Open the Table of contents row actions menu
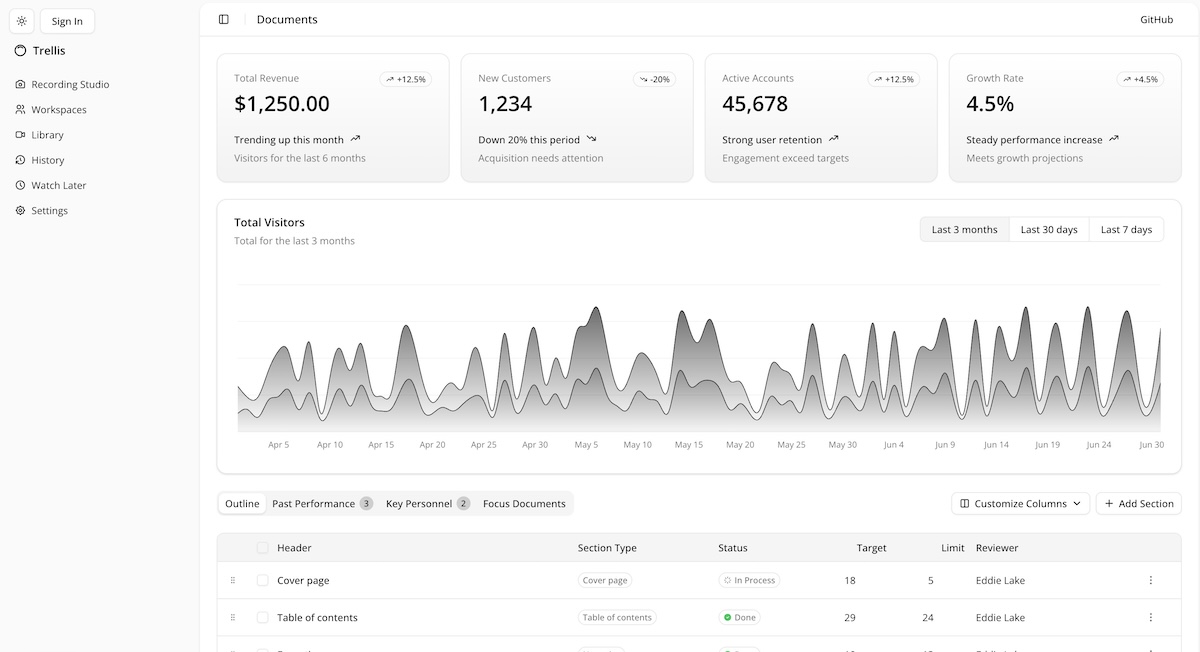 click(x=1150, y=618)
